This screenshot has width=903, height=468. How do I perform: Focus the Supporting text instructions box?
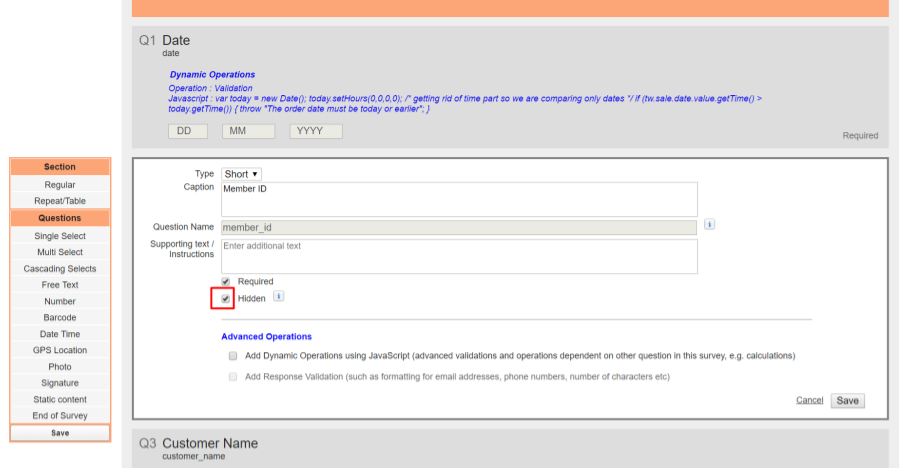click(x=459, y=256)
